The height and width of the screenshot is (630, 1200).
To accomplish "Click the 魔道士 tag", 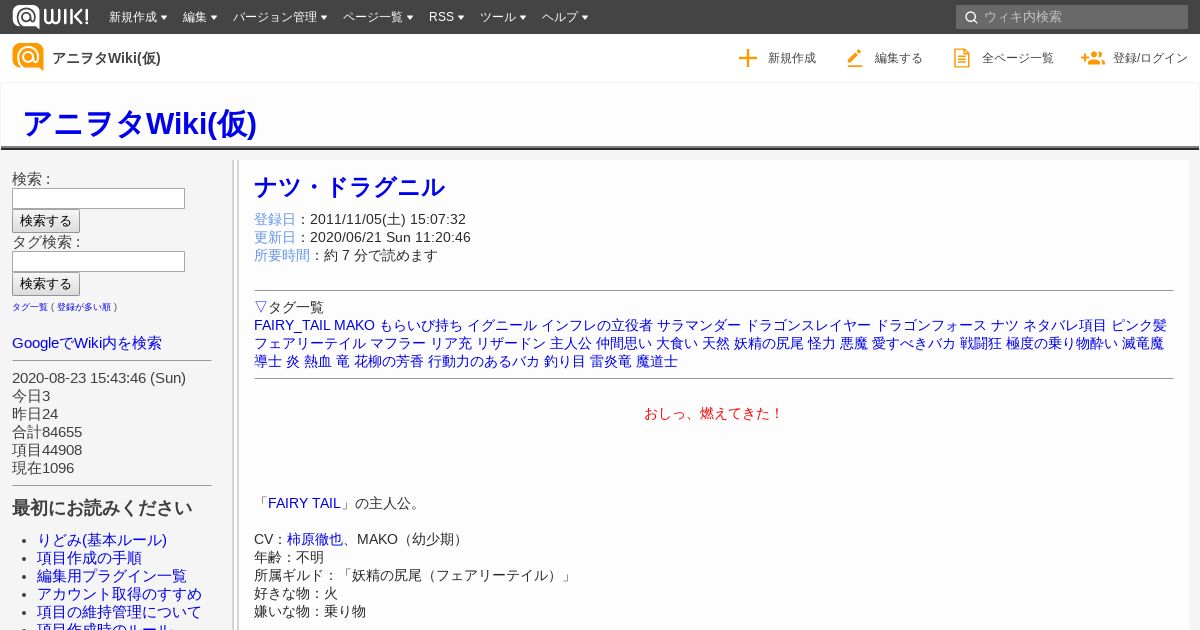I will pos(657,361).
